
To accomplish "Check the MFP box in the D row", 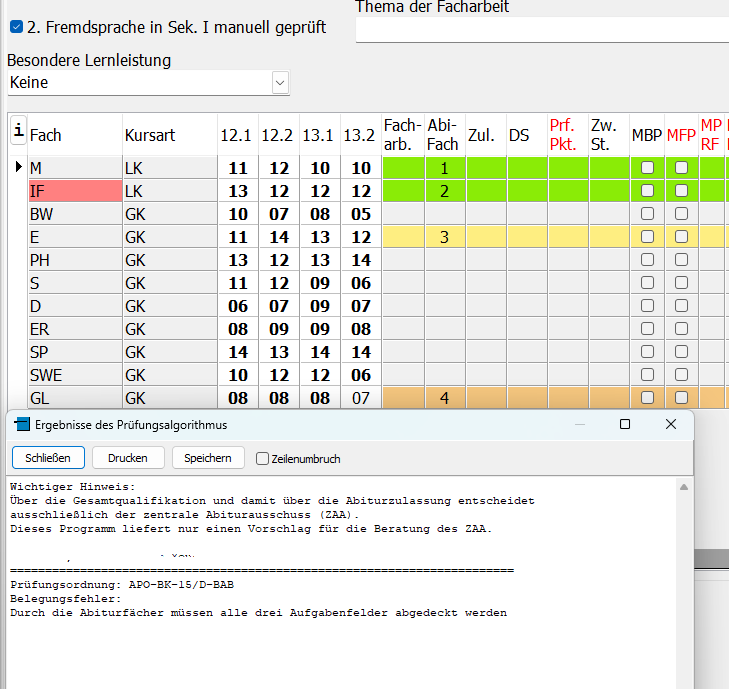I will [681, 305].
